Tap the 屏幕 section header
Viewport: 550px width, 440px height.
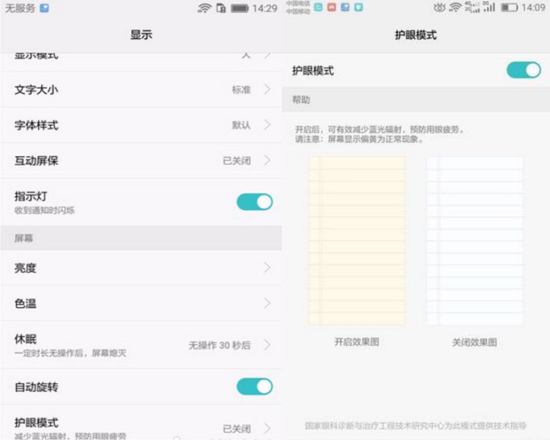coord(141,238)
